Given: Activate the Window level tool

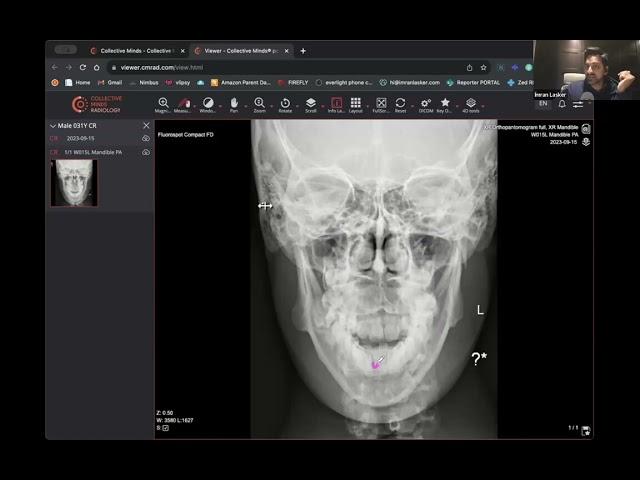Looking at the screenshot, I should (208, 103).
